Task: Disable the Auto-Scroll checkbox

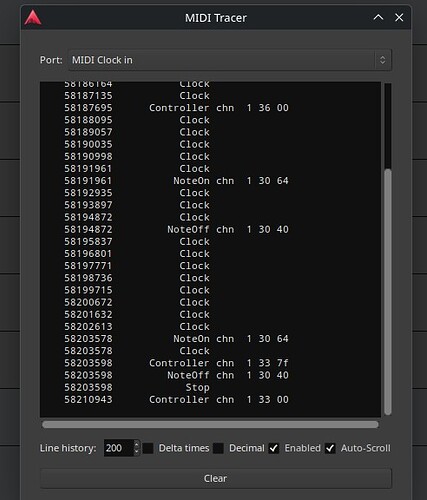Action: pos(330,448)
